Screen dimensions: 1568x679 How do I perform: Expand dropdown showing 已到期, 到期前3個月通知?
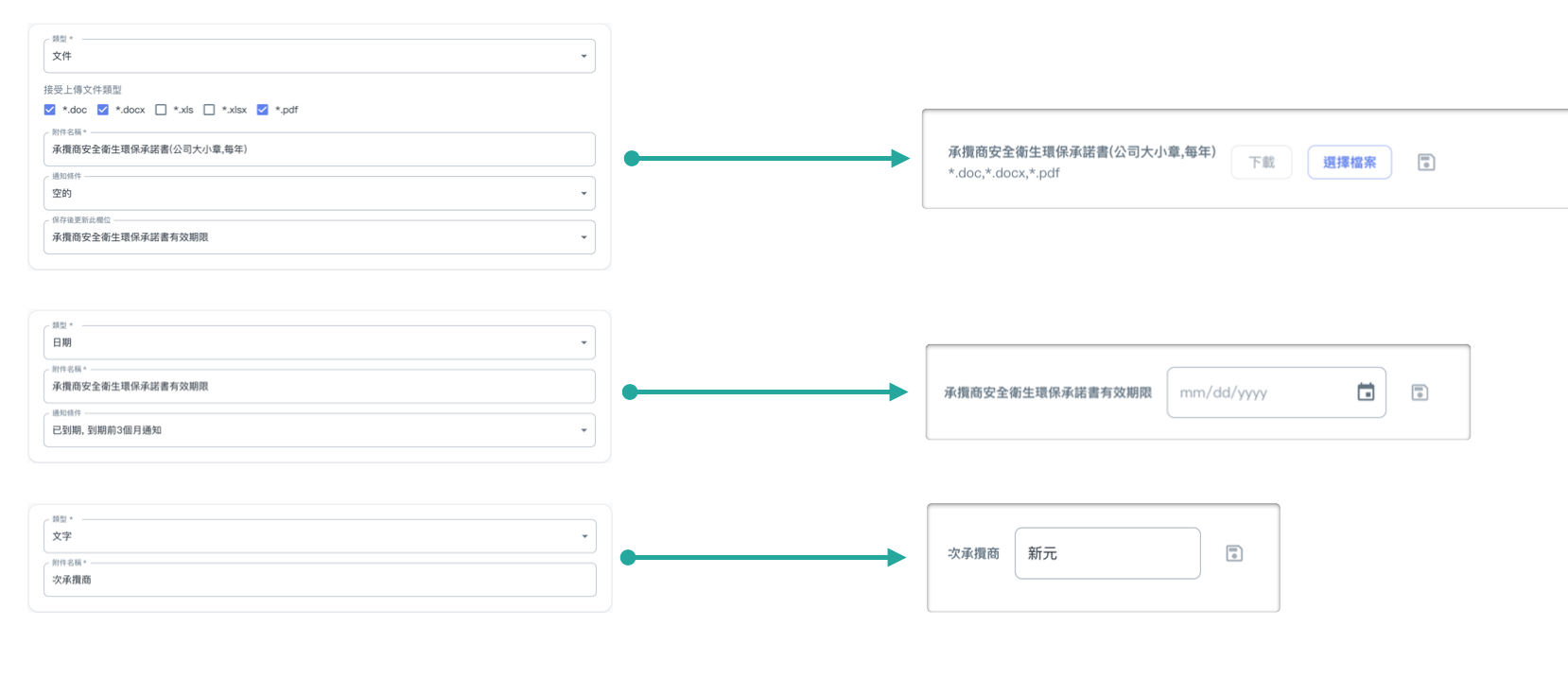pyautogui.click(x=319, y=430)
